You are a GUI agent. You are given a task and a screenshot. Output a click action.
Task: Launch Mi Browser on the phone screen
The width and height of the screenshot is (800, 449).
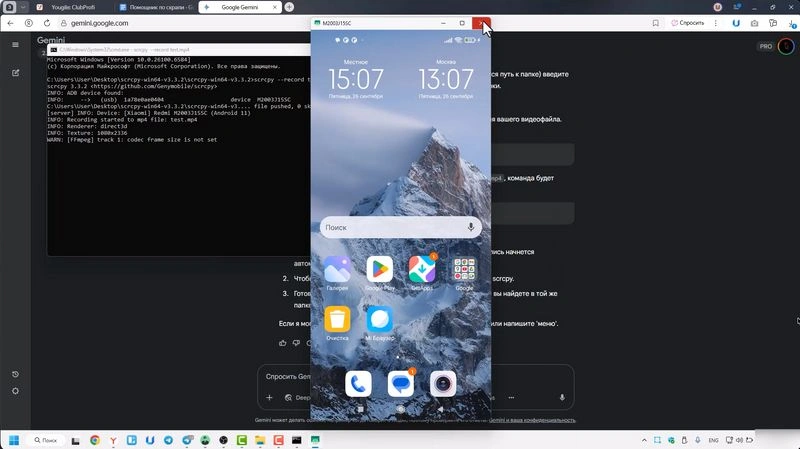click(x=380, y=319)
